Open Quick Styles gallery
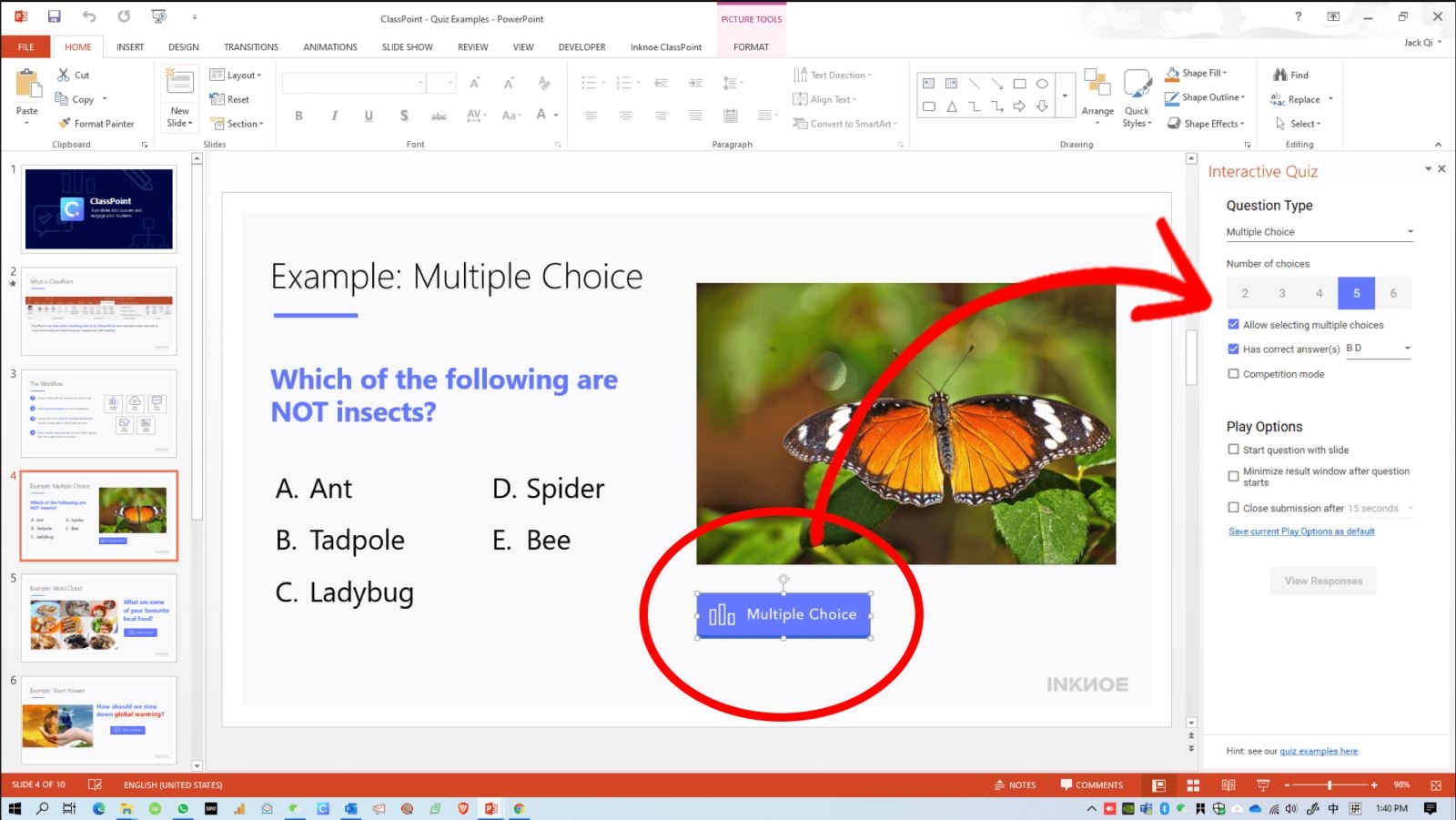Viewport: 1456px width, 820px height. coord(1136,97)
